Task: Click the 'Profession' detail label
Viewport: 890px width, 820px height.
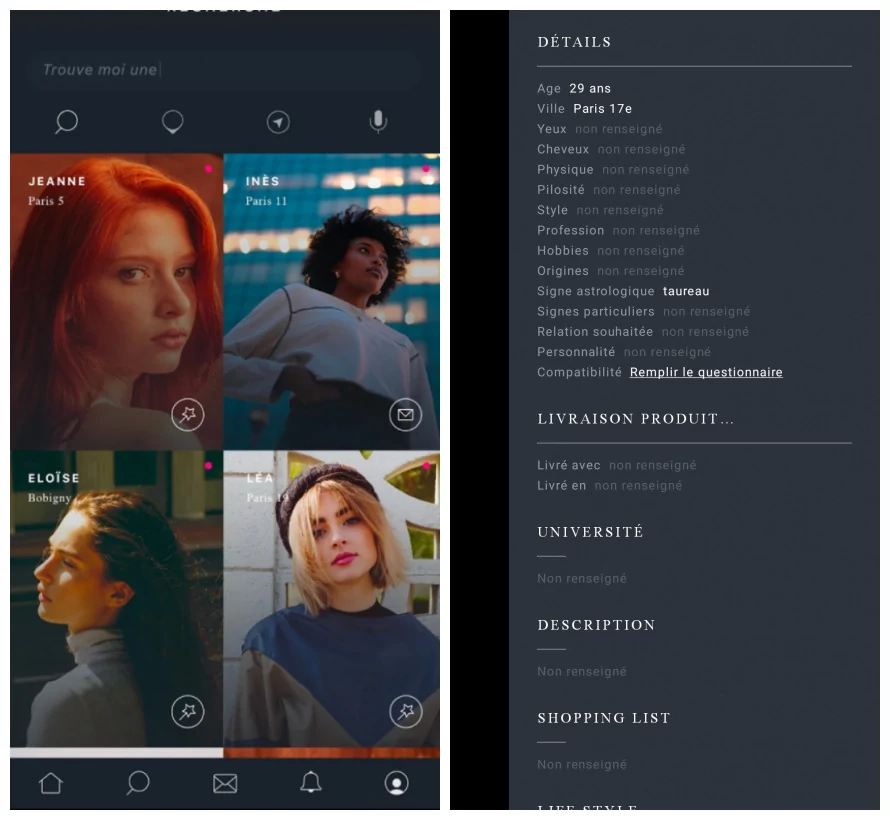Action: click(x=570, y=230)
